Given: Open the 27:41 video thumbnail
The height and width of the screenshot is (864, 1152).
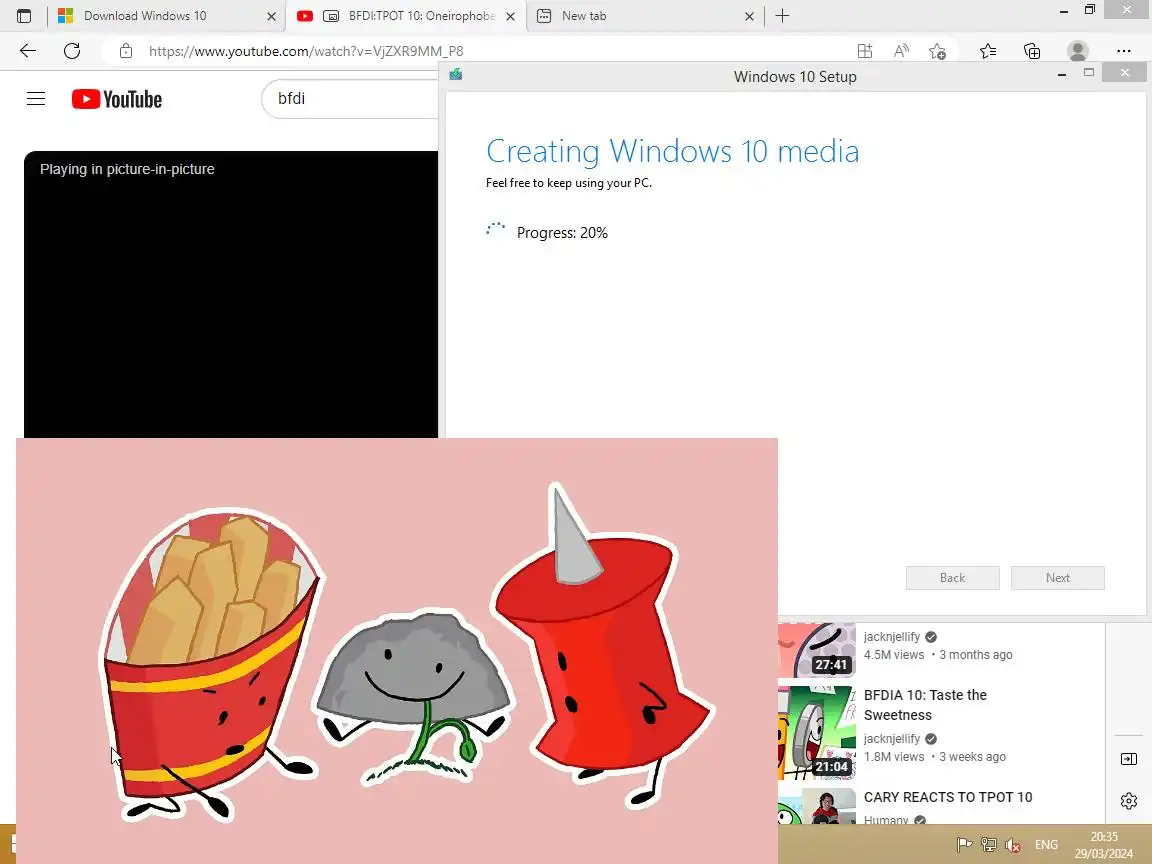Looking at the screenshot, I should [817, 650].
